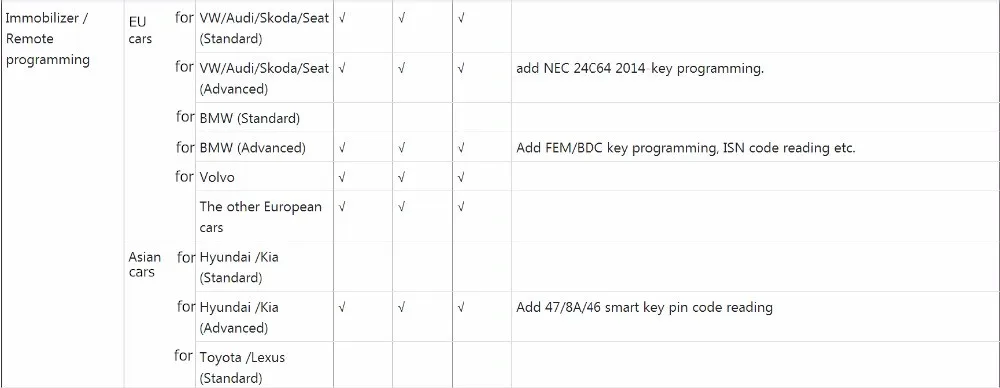This screenshot has width=1000, height=388.
Task: Click Toyota /Lexus (Standard) row label
Action: pyautogui.click(x=242, y=368)
